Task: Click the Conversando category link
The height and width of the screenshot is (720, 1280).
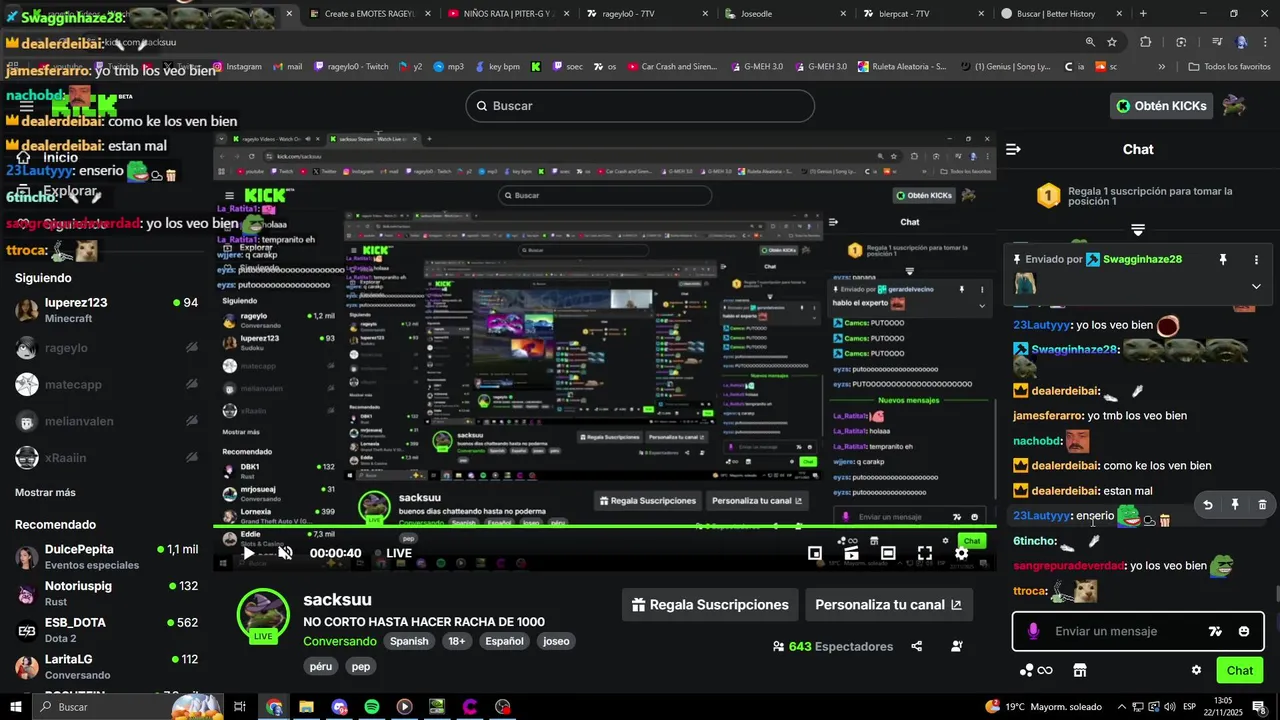Action: [340, 641]
